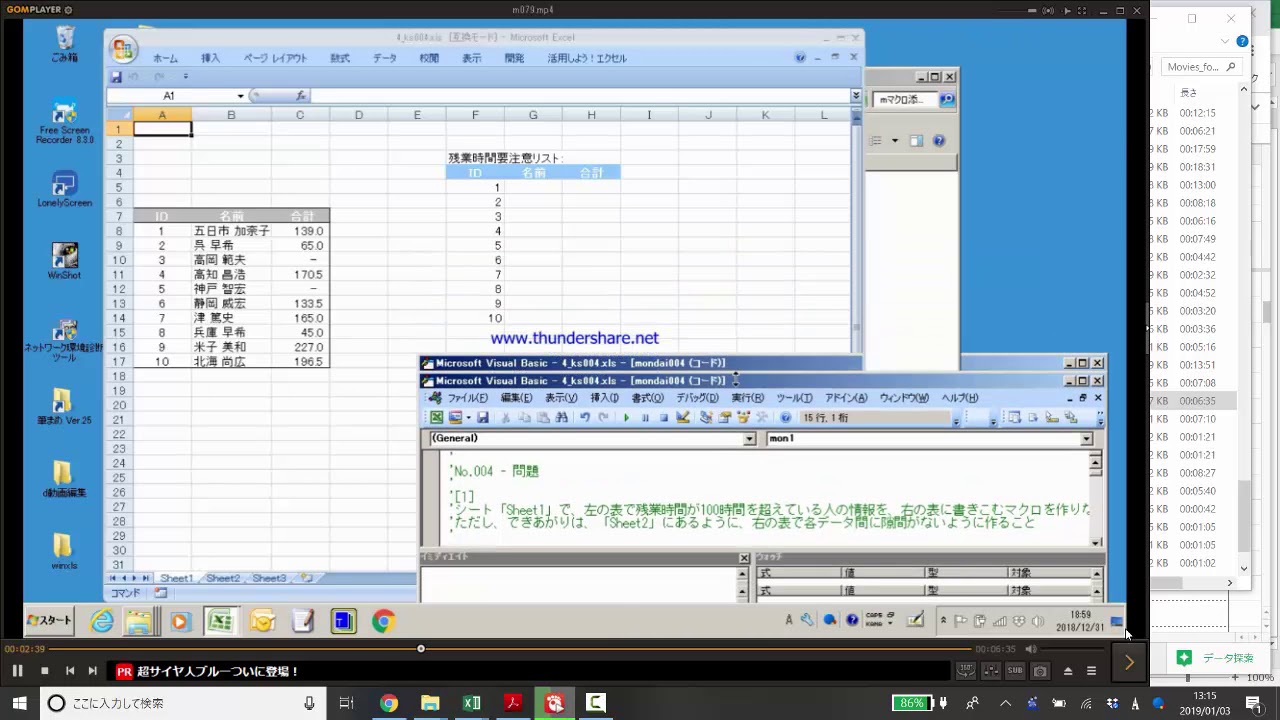Click the orange next arrow panel button
Viewport: 1280px width, 720px height.
1129,662
